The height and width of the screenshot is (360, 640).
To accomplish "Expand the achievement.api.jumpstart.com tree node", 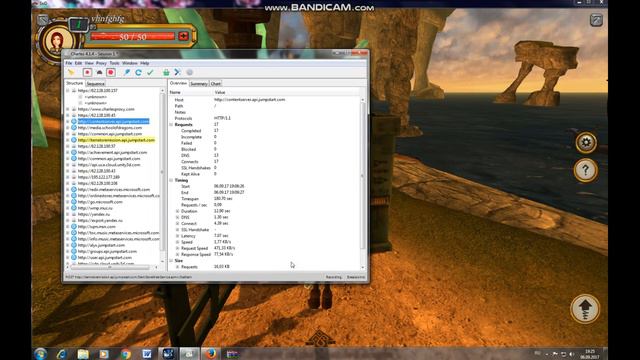I will coord(68,152).
